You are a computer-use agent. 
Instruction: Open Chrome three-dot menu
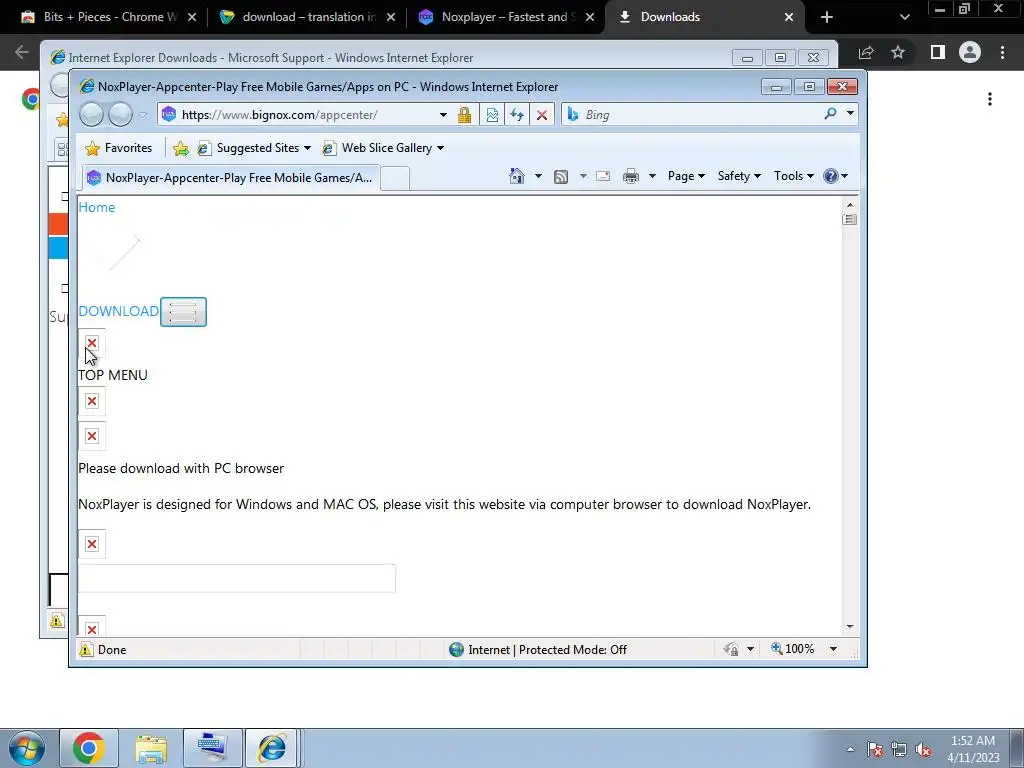click(1002, 52)
